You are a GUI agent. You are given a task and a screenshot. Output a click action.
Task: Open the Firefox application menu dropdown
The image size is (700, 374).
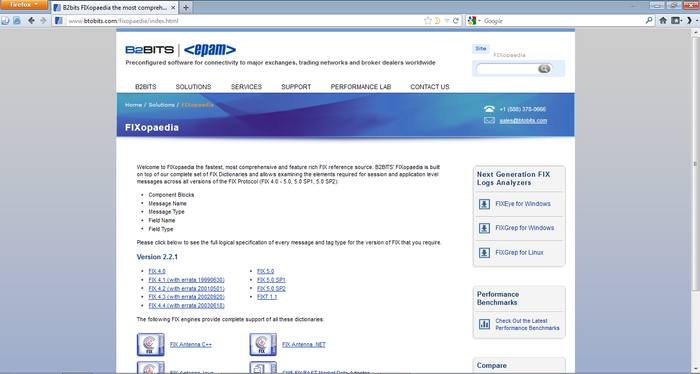[24, 5]
